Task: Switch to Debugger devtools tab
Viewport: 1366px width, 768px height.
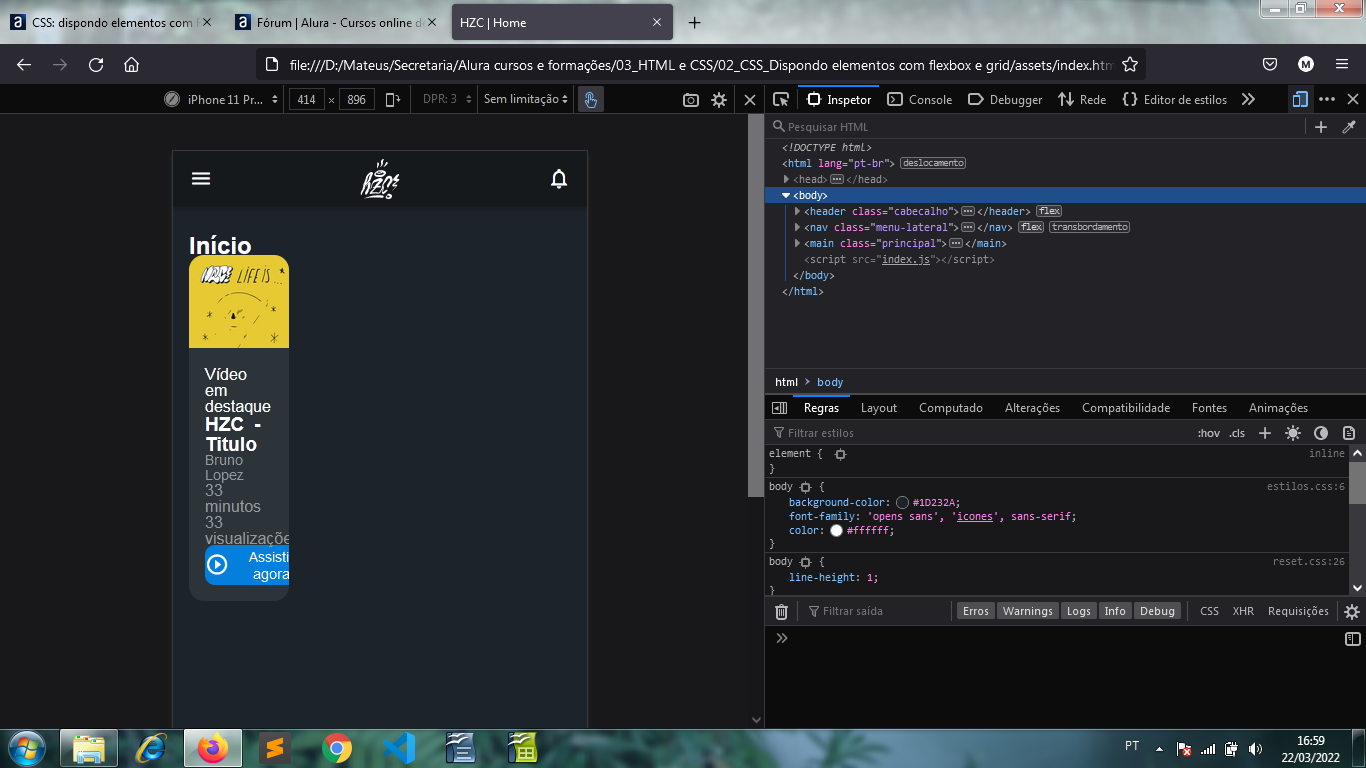Action: [1005, 99]
